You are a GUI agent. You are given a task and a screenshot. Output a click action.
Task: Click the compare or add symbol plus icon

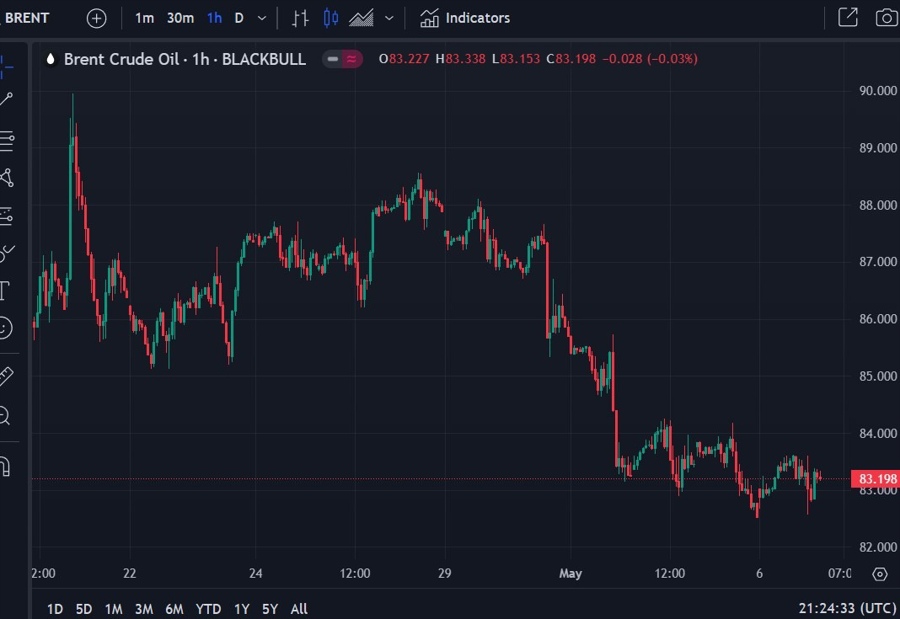click(x=96, y=18)
